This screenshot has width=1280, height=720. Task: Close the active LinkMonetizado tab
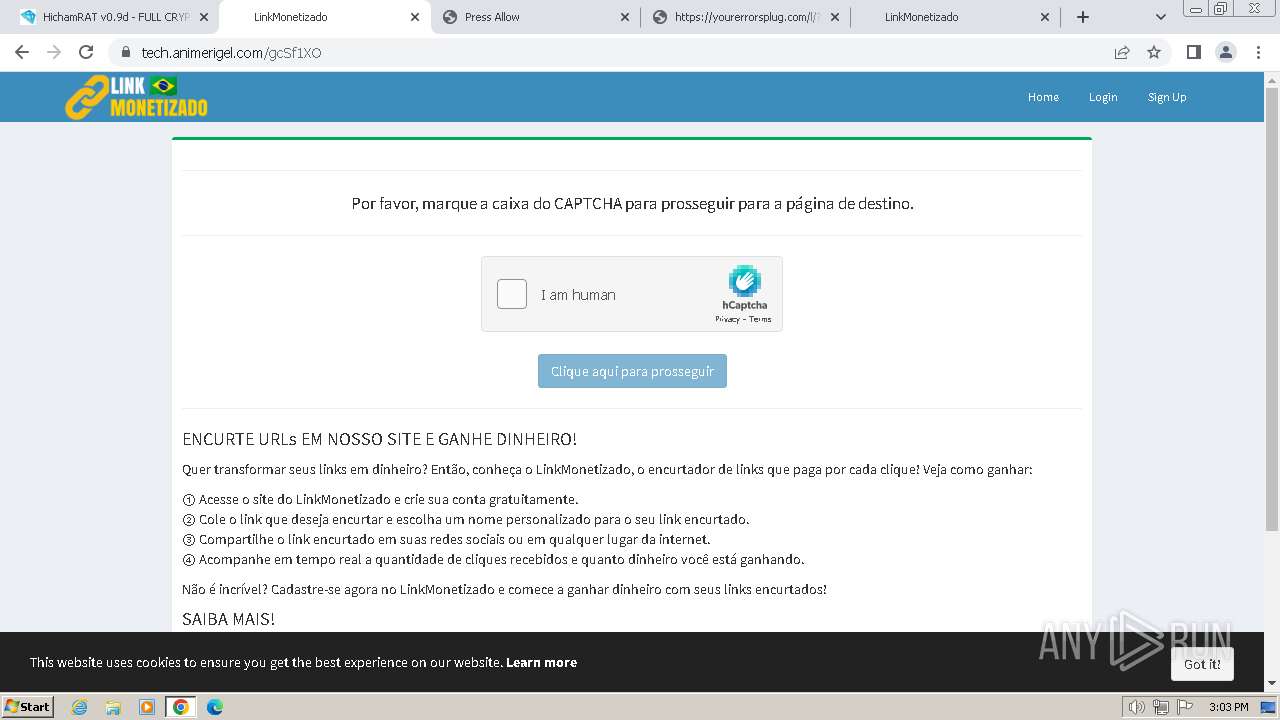(x=415, y=17)
